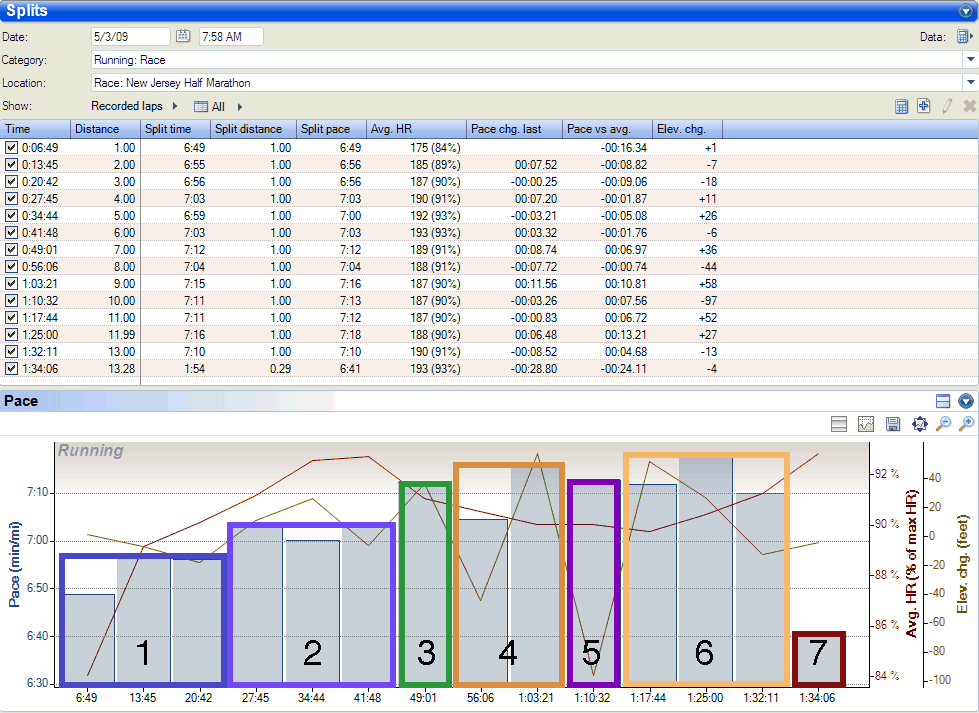979x713 pixels.
Task: Uncheck the 0:06:49 lap checkbox
Action: pos(11,147)
